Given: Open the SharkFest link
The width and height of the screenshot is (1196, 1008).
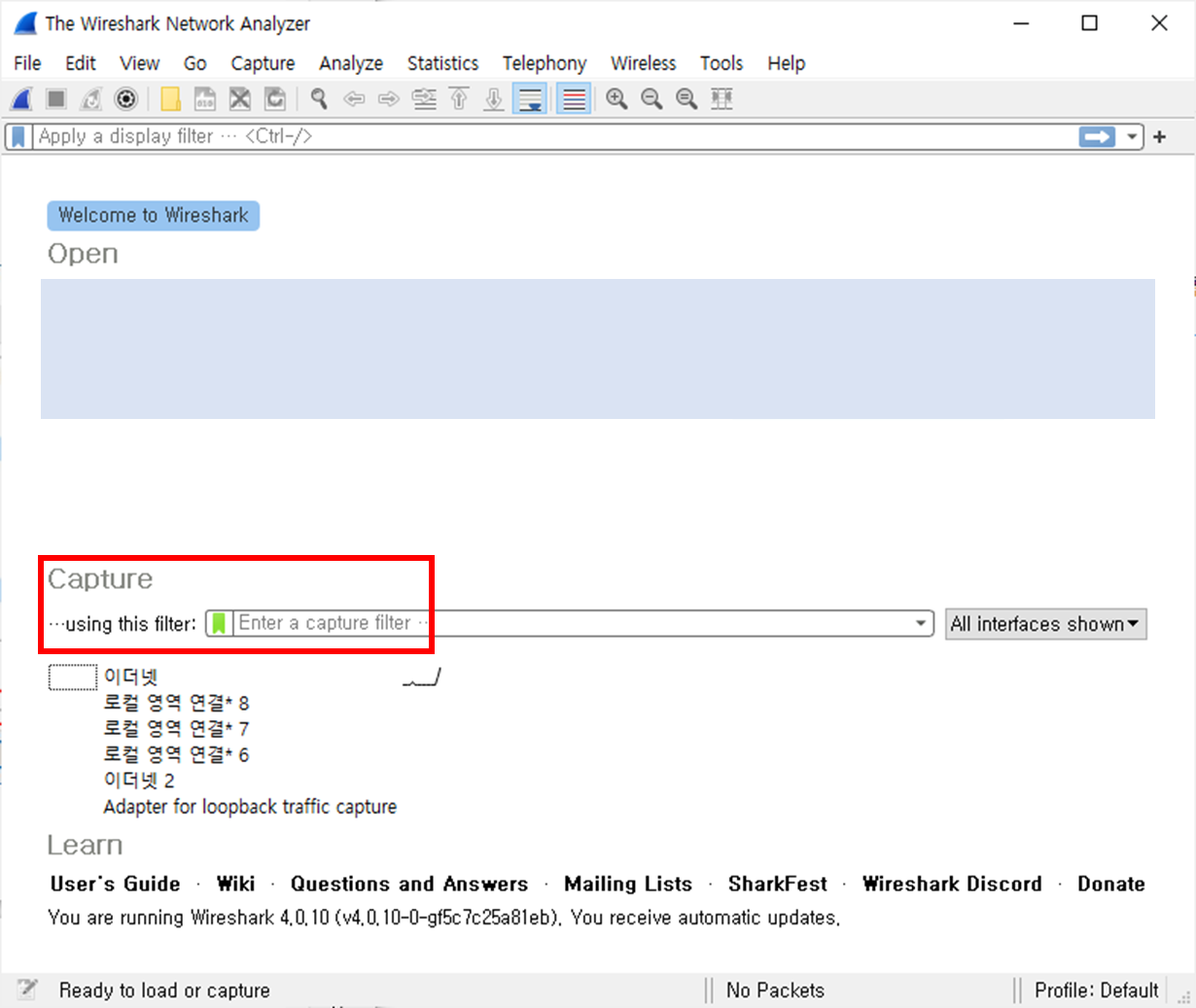Looking at the screenshot, I should (777, 884).
